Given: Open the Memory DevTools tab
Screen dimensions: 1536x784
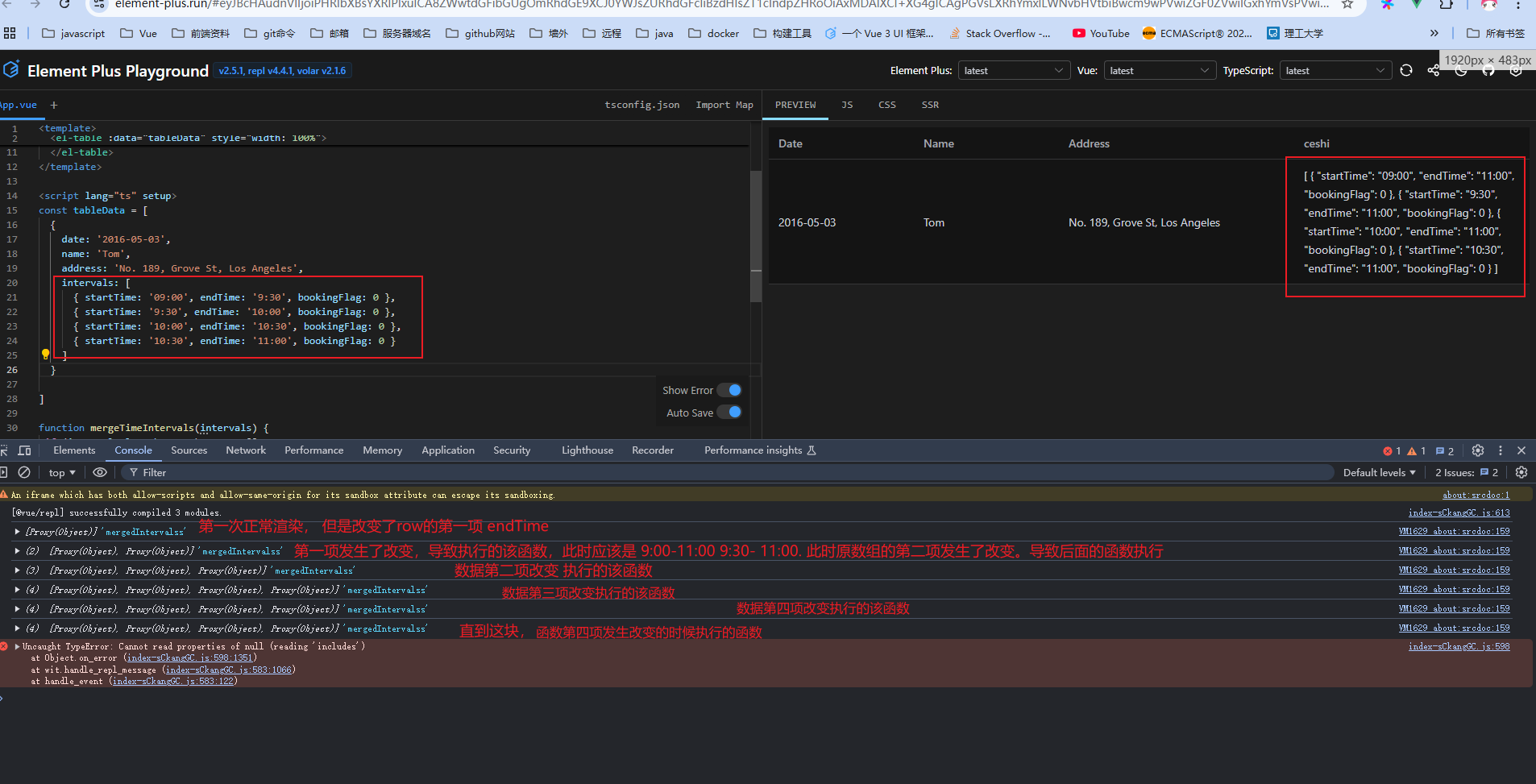Looking at the screenshot, I should (x=382, y=450).
